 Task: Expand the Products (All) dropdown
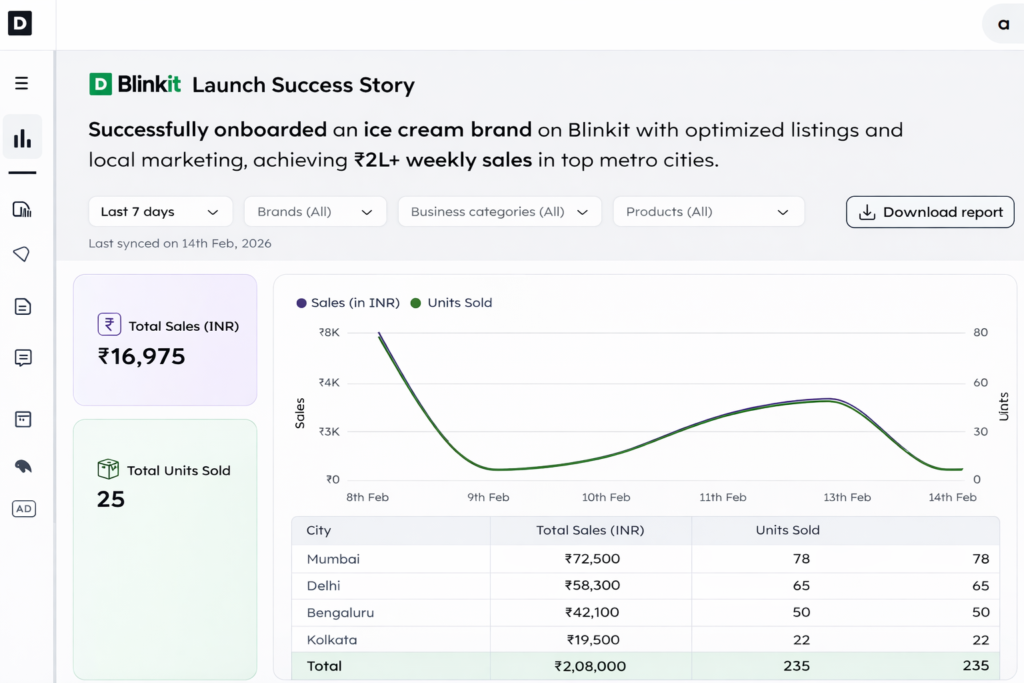708,212
